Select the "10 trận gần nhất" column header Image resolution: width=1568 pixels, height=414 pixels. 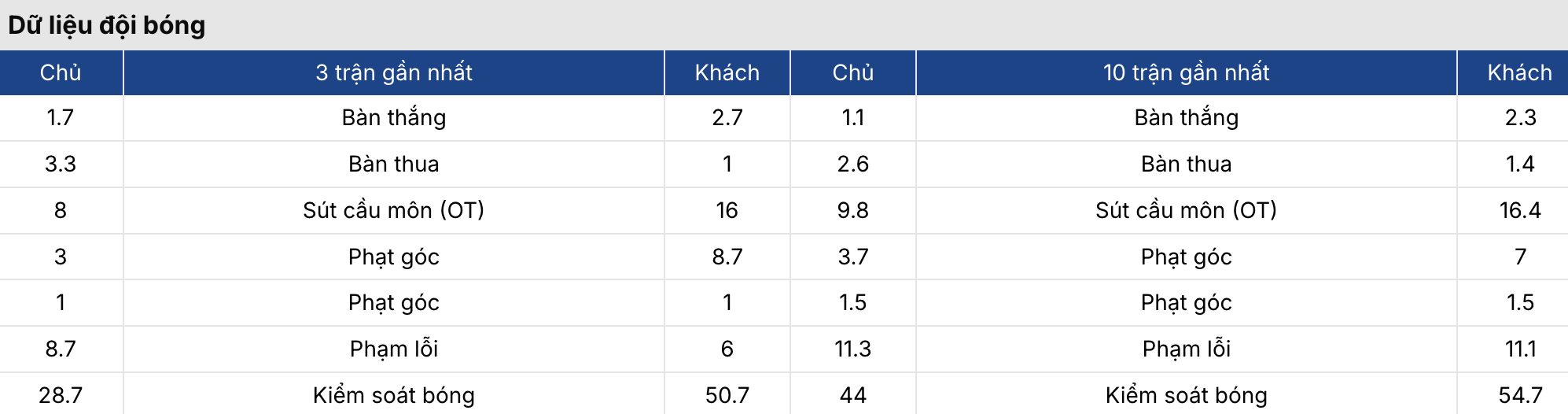tap(1187, 73)
